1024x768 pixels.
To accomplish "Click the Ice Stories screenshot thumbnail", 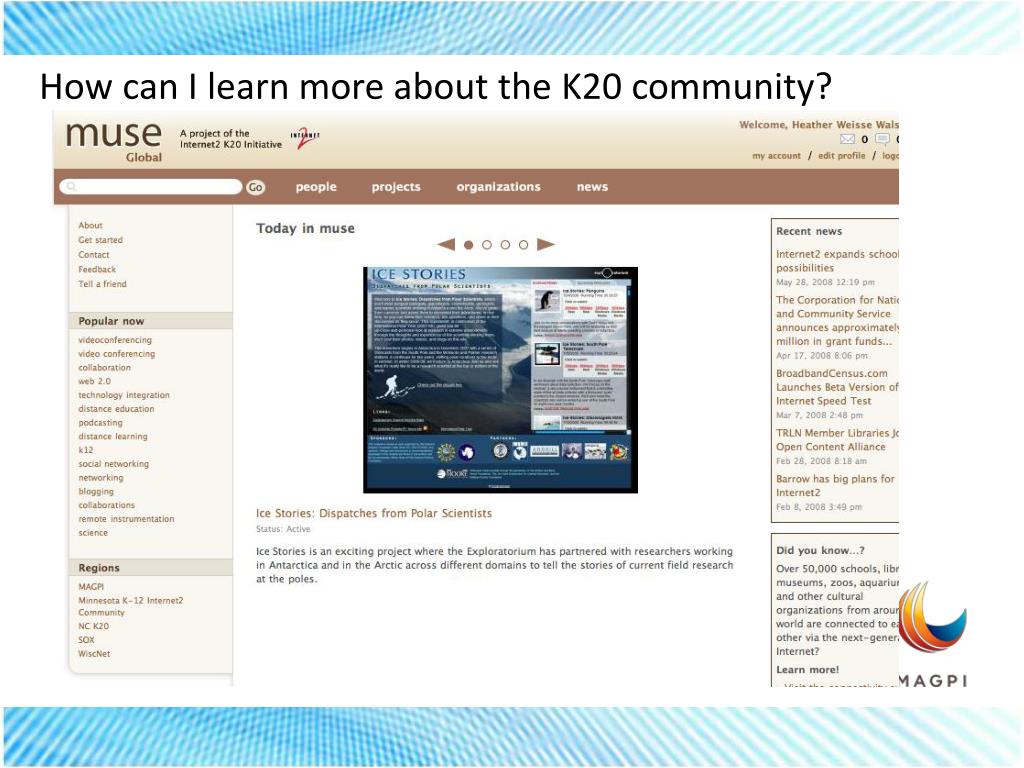I will 500,380.
